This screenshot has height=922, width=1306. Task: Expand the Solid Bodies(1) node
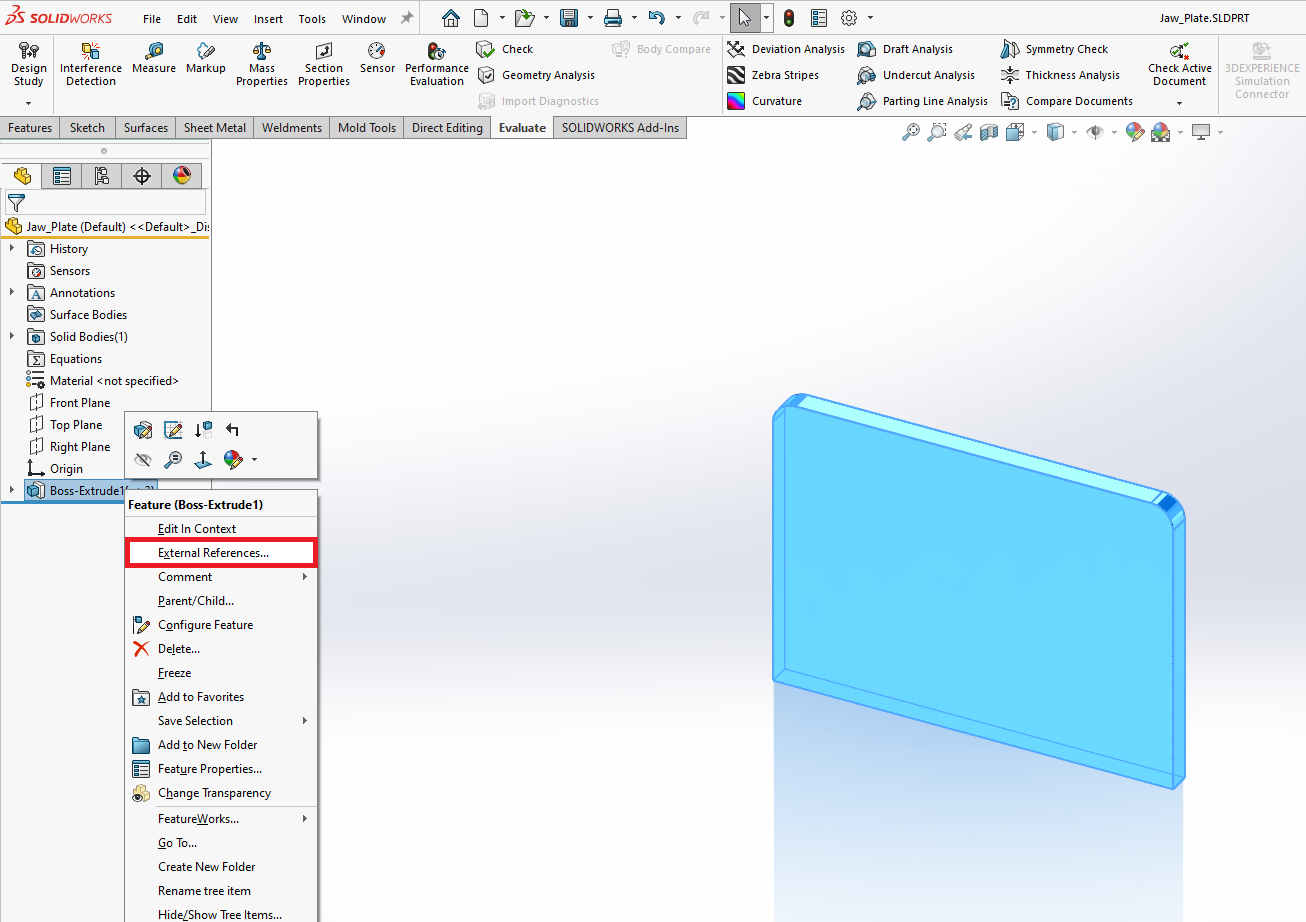point(12,337)
